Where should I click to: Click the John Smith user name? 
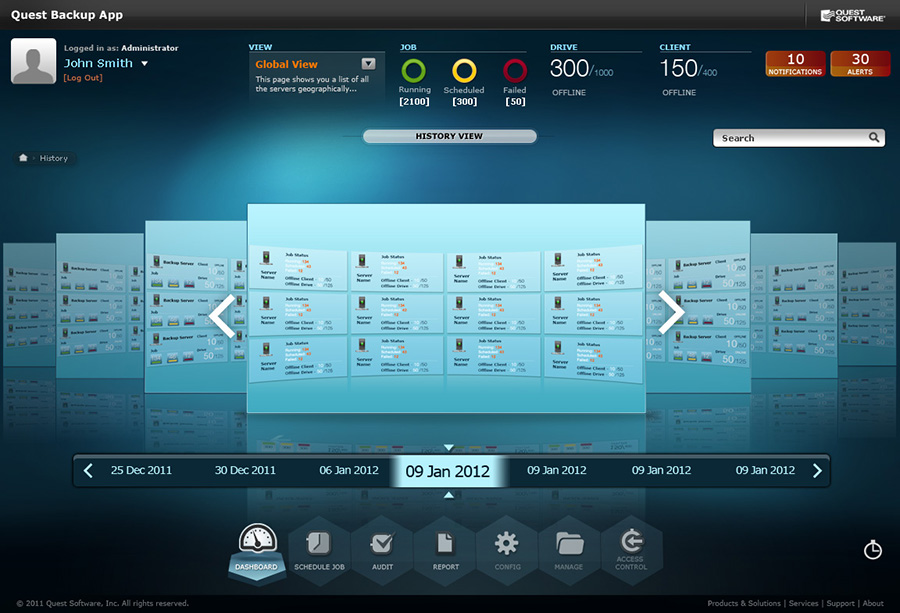[98, 63]
